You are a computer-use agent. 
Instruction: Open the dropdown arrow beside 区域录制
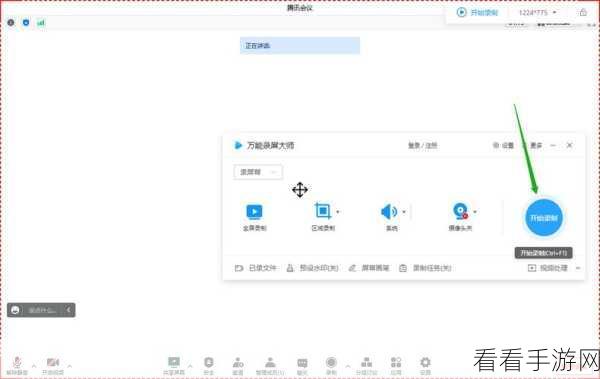tap(338, 212)
